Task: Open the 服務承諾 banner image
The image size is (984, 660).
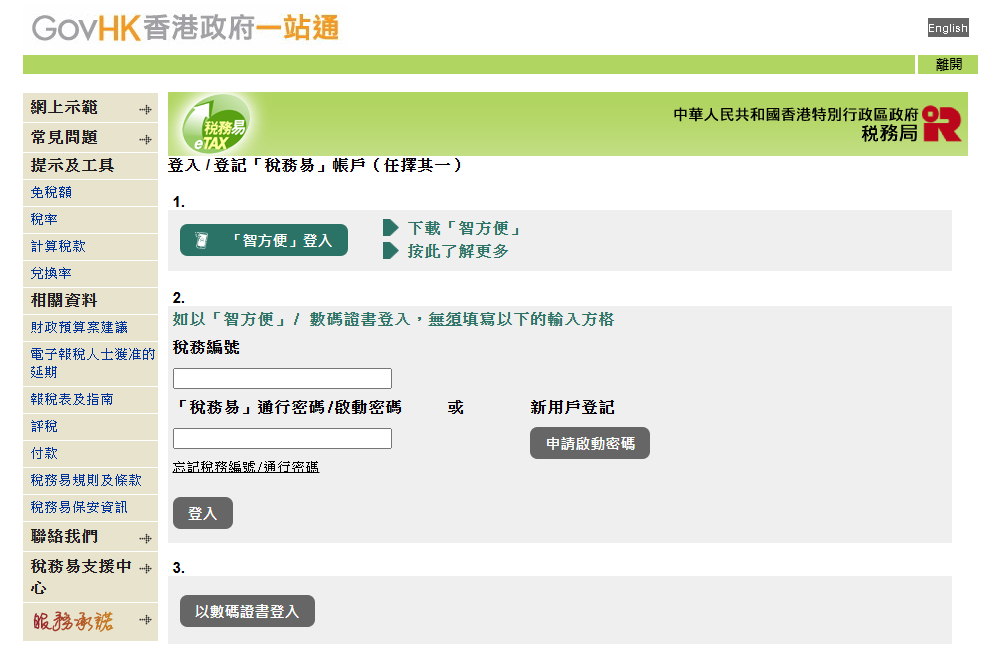Action: [72, 621]
